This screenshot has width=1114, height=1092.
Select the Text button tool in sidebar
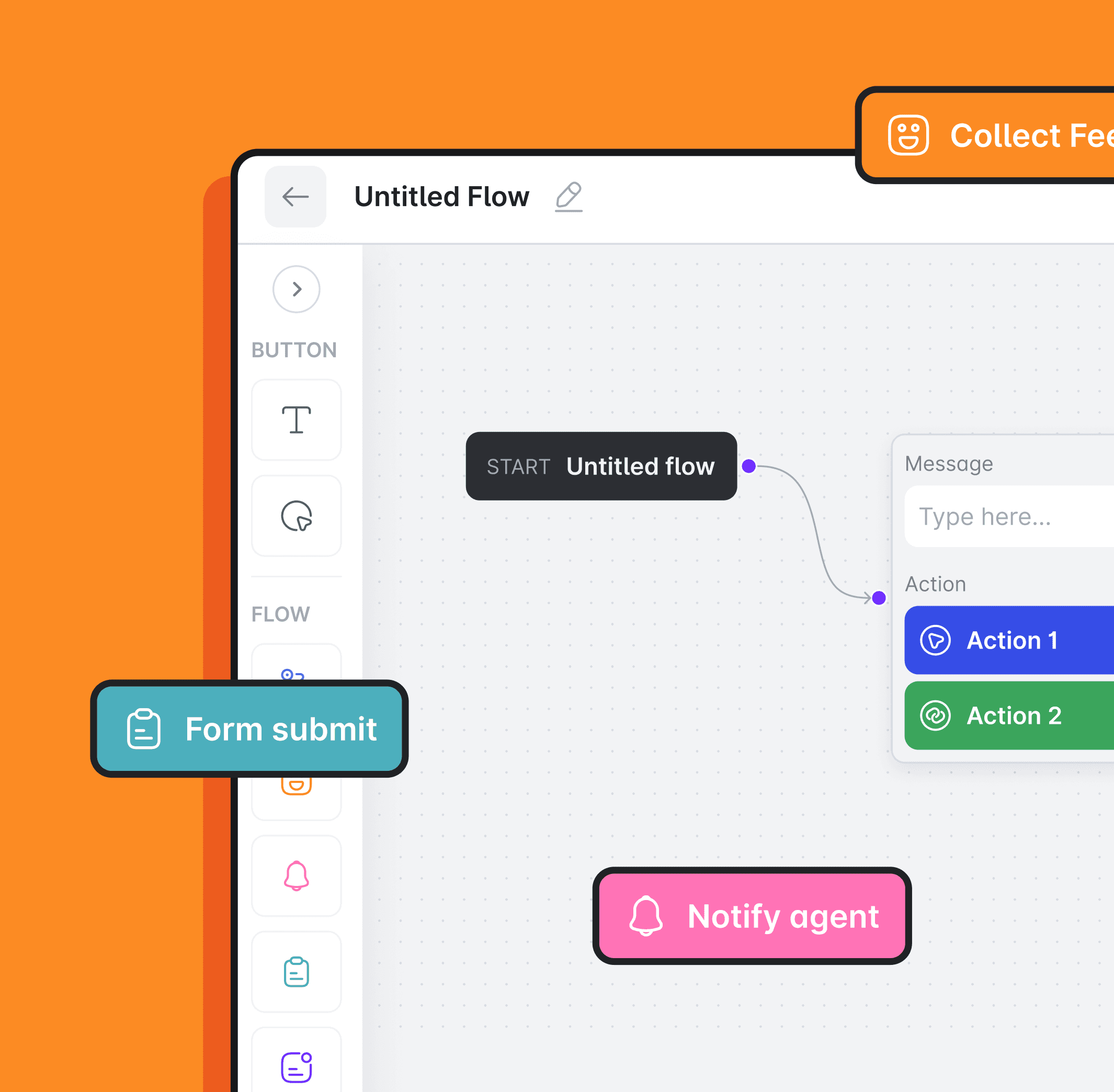tap(297, 420)
